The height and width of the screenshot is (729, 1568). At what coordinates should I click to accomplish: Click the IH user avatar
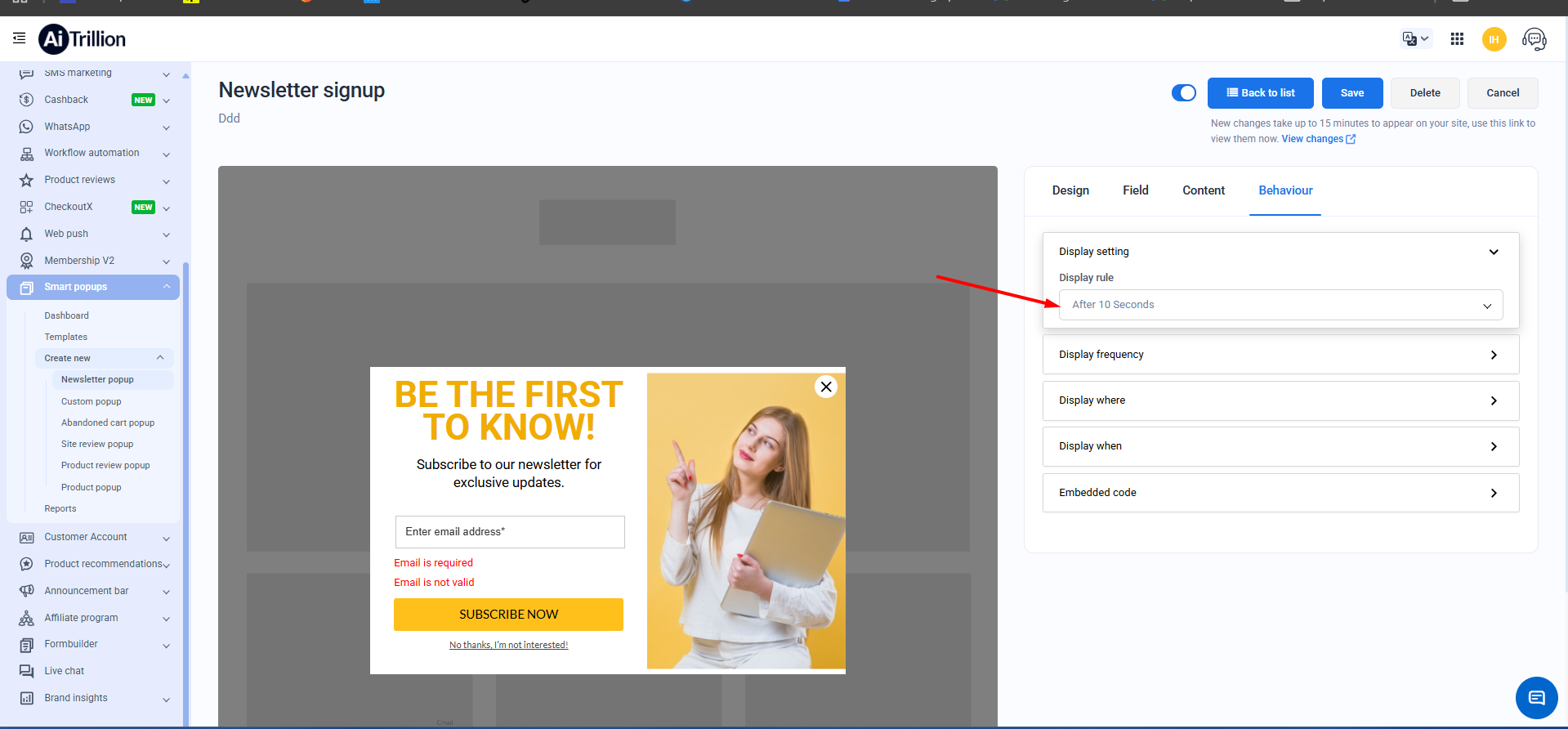[x=1494, y=39]
